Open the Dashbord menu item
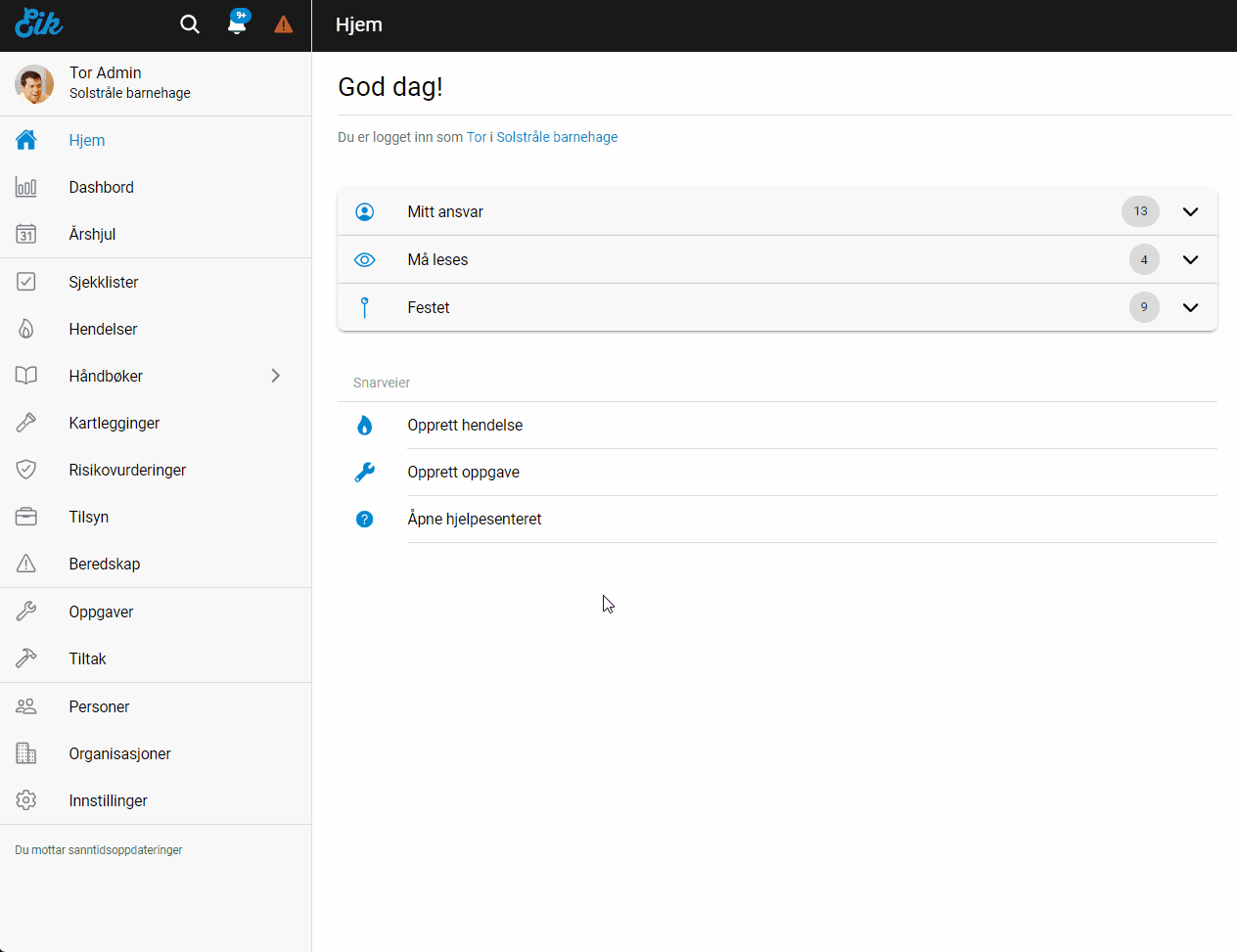 click(x=101, y=187)
